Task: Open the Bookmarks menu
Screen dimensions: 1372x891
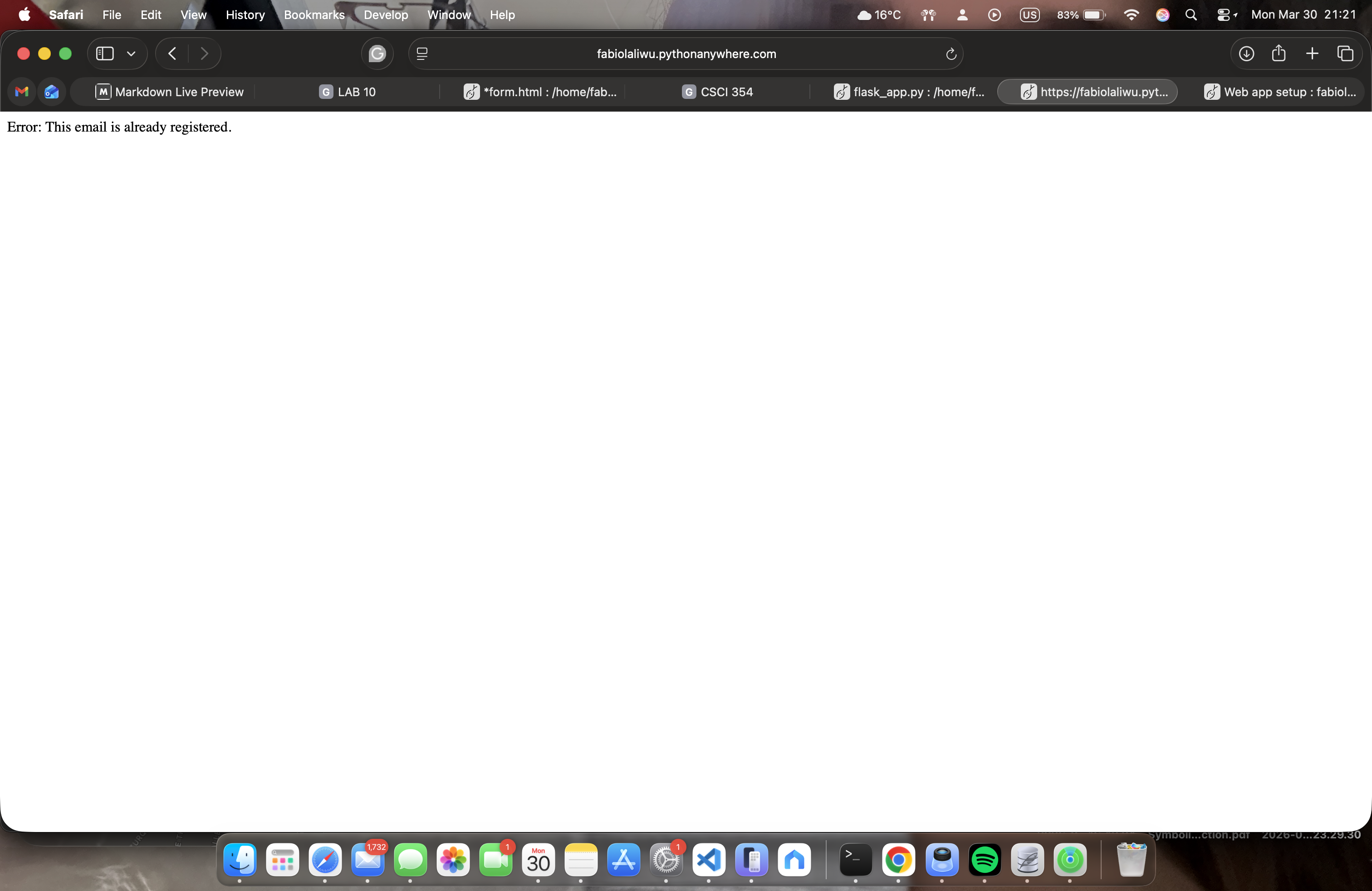Action: 314,15
